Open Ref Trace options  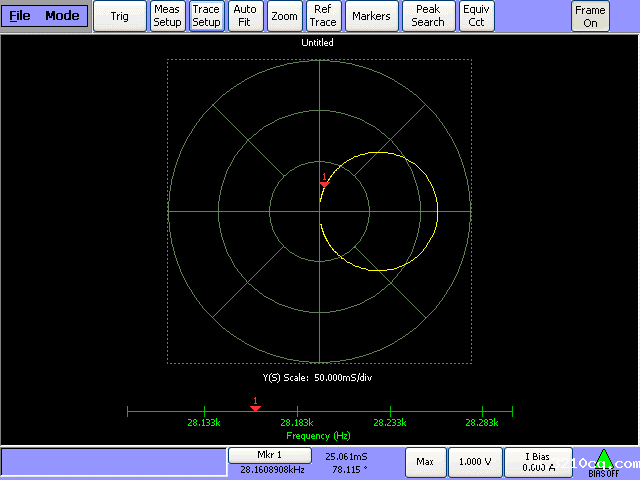pyautogui.click(x=323, y=16)
